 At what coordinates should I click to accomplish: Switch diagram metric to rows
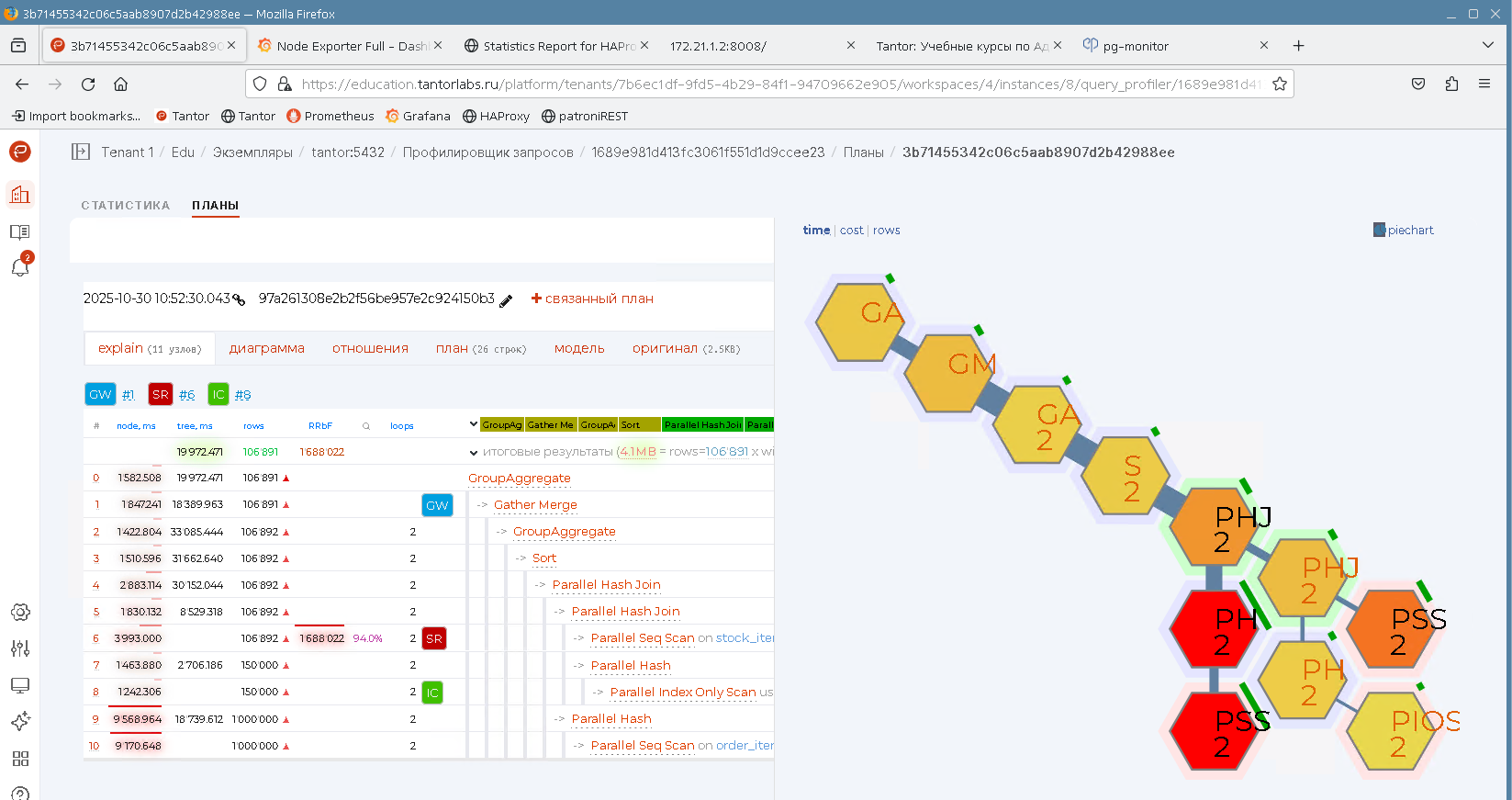point(886,231)
